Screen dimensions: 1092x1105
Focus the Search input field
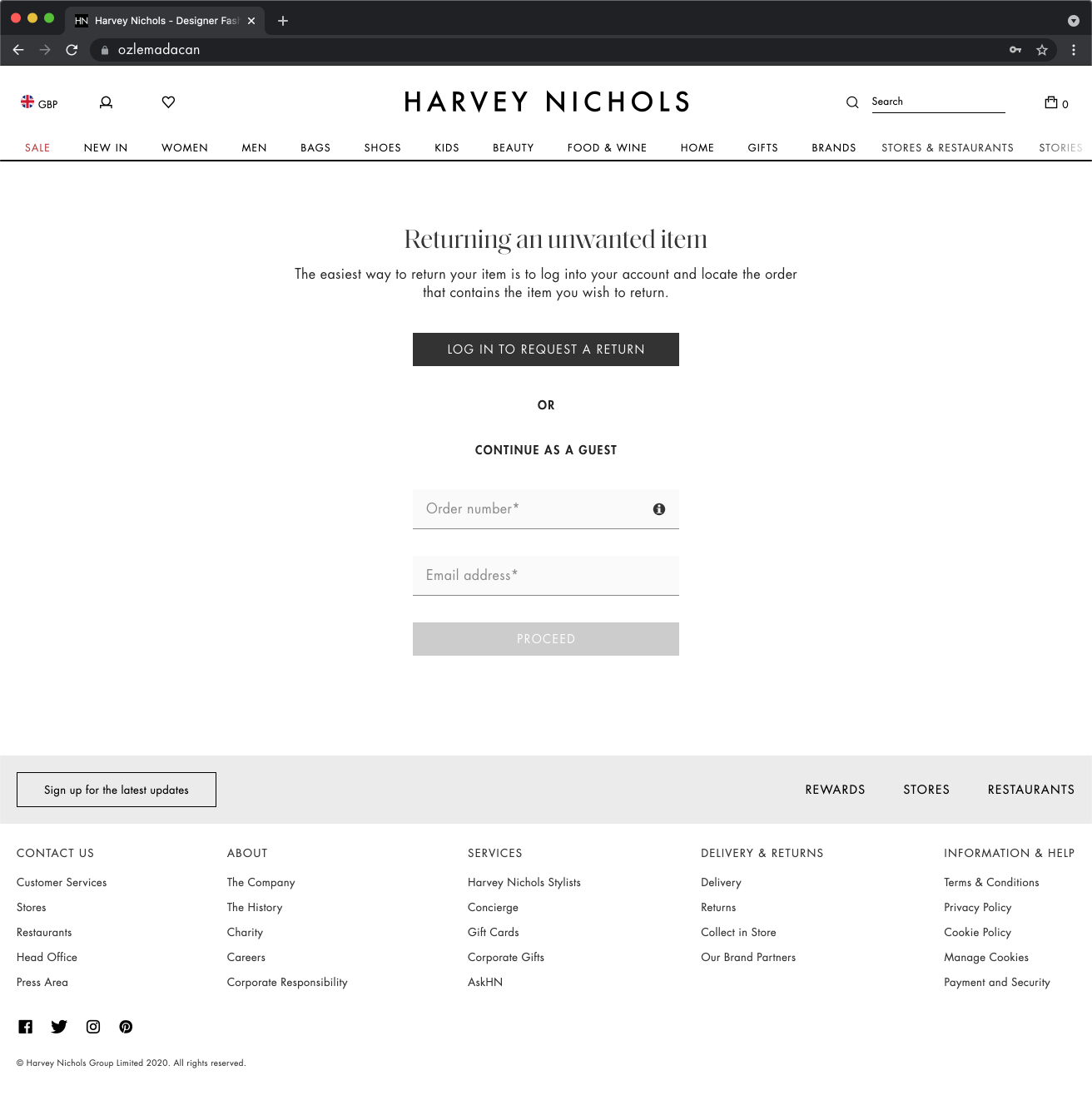click(x=938, y=102)
